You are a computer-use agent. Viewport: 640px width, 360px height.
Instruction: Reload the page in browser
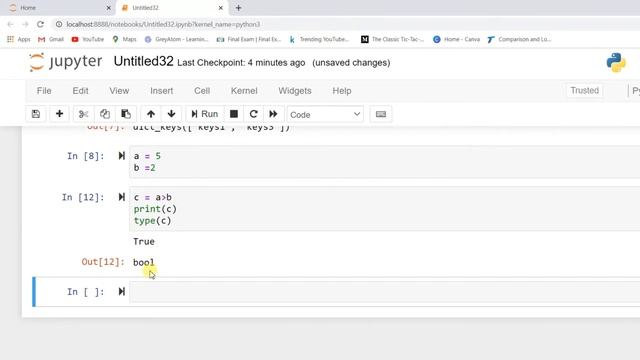40,24
